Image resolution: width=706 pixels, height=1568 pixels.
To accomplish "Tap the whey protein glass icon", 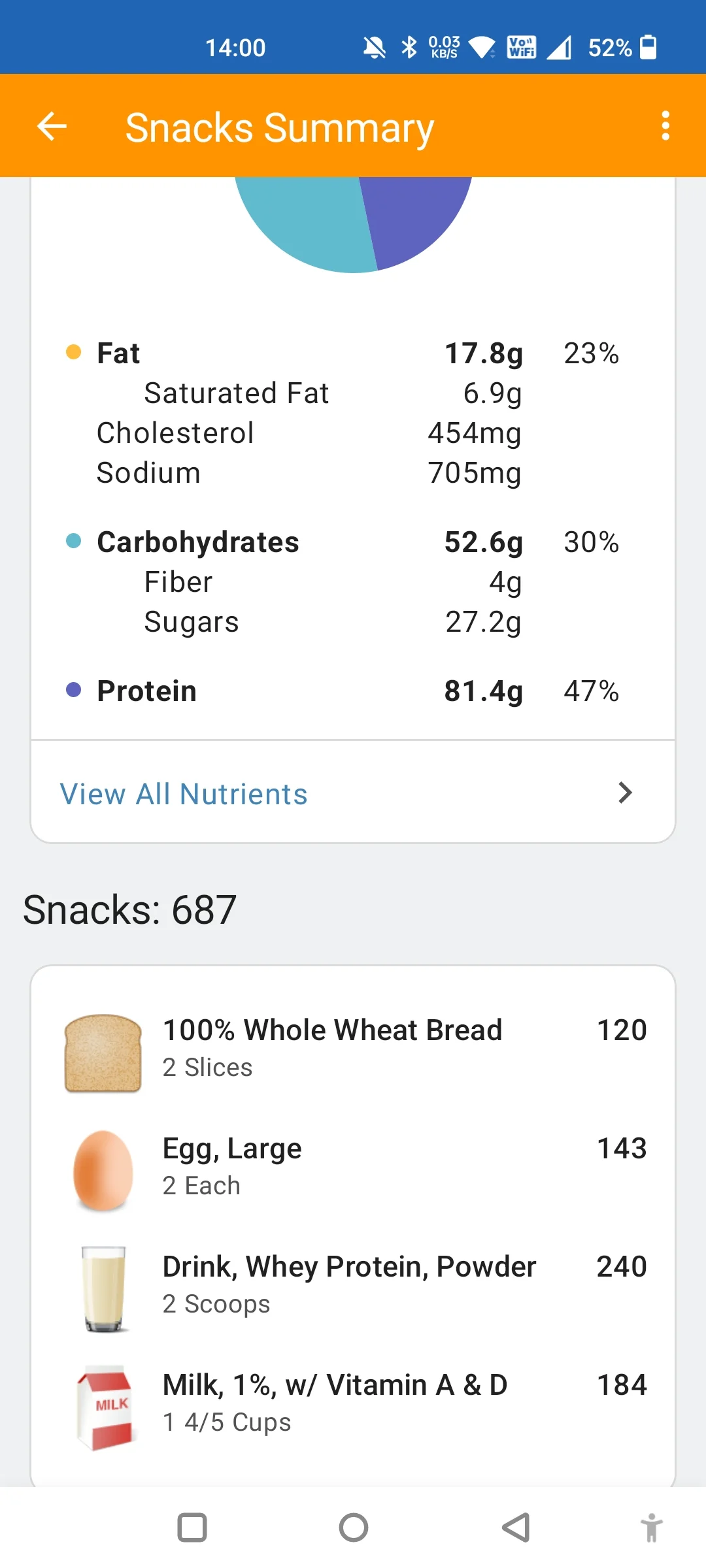I will [x=103, y=1288].
